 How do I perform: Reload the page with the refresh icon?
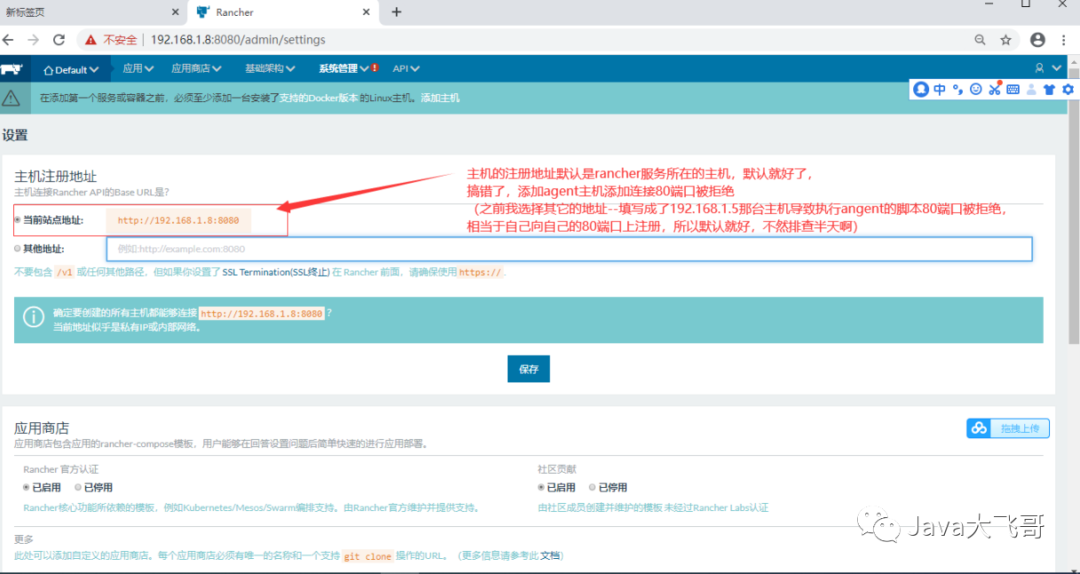click(59, 40)
